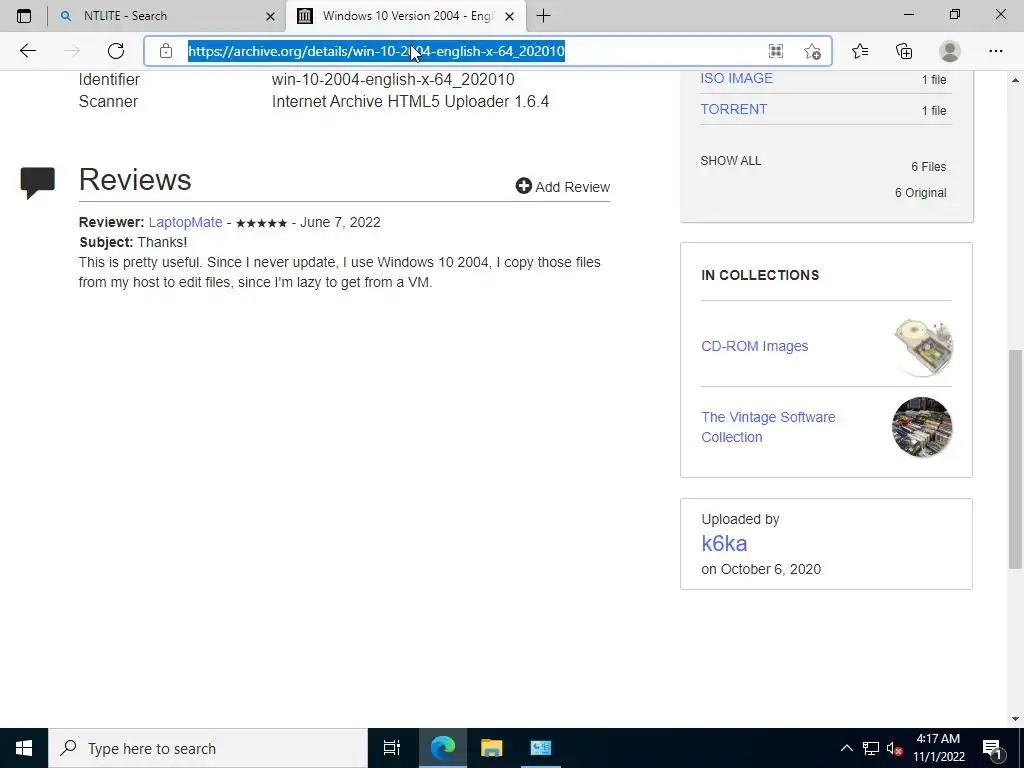Open Task View on the taskbar
This screenshot has height=768, width=1024.
click(x=391, y=748)
